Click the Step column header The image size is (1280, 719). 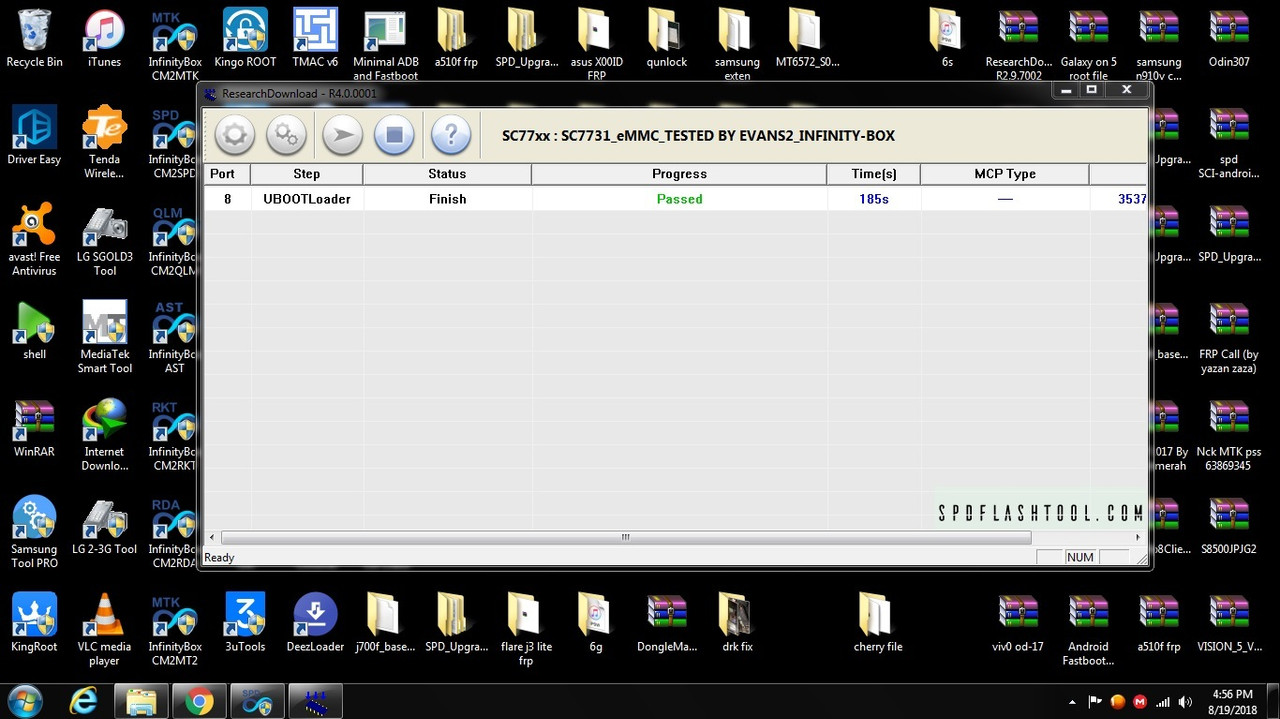click(x=307, y=174)
